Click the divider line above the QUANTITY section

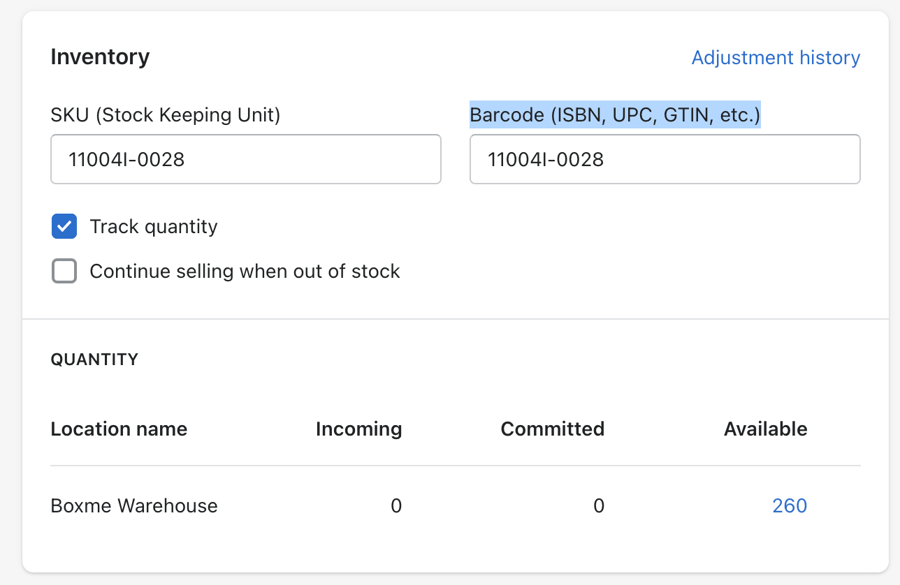point(455,319)
